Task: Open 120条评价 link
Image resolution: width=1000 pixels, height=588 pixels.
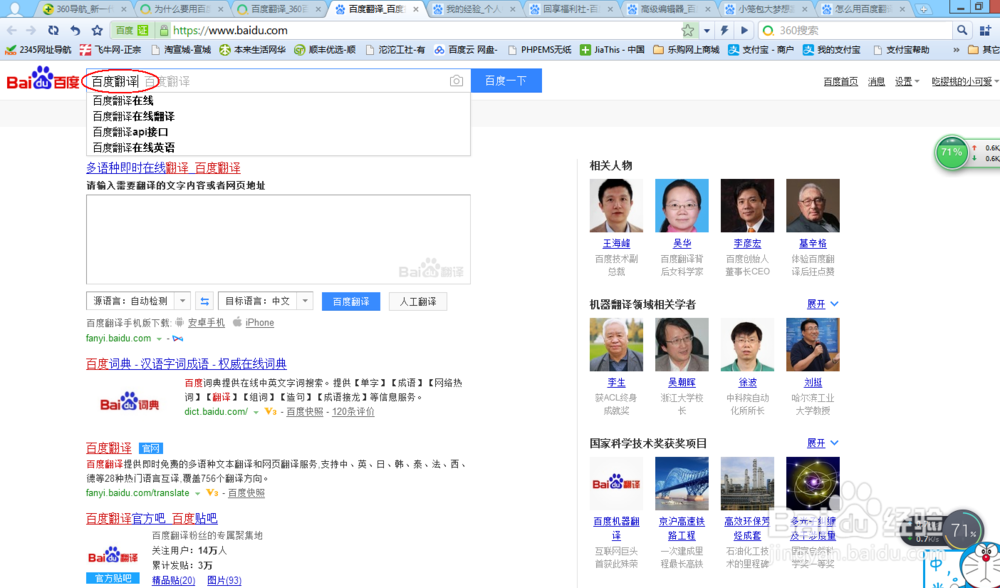Action: [x=353, y=412]
